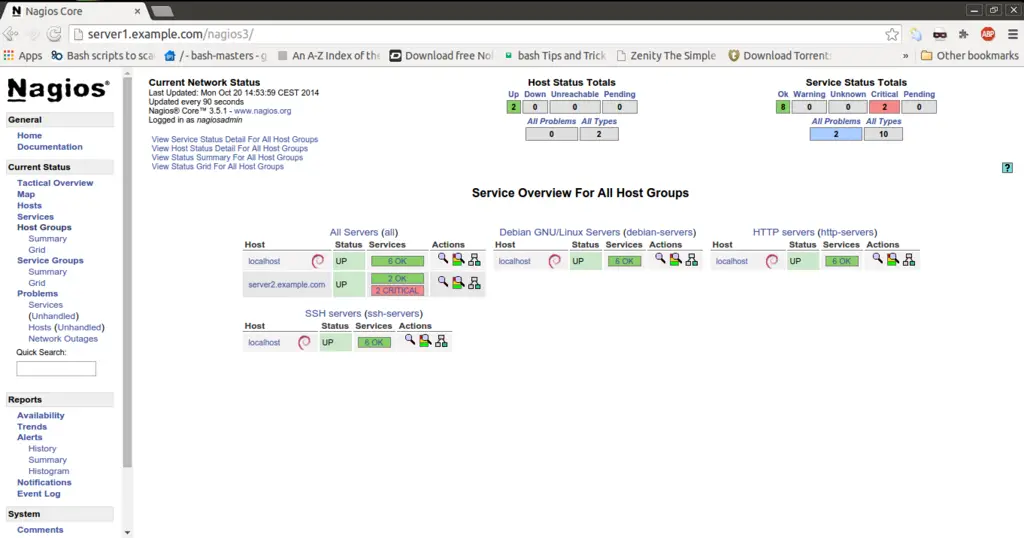Bookmark this page with the star icon

click(891, 35)
